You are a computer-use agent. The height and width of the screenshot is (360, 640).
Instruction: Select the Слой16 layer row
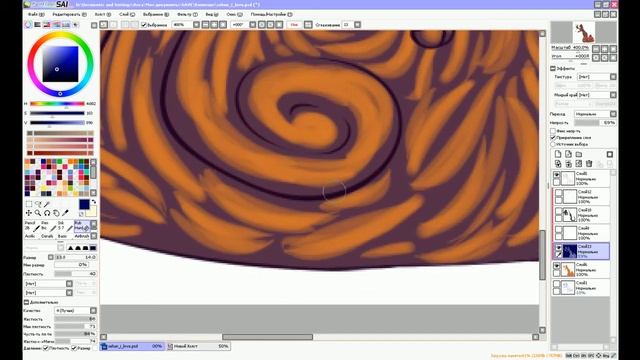pyautogui.click(x=581, y=215)
